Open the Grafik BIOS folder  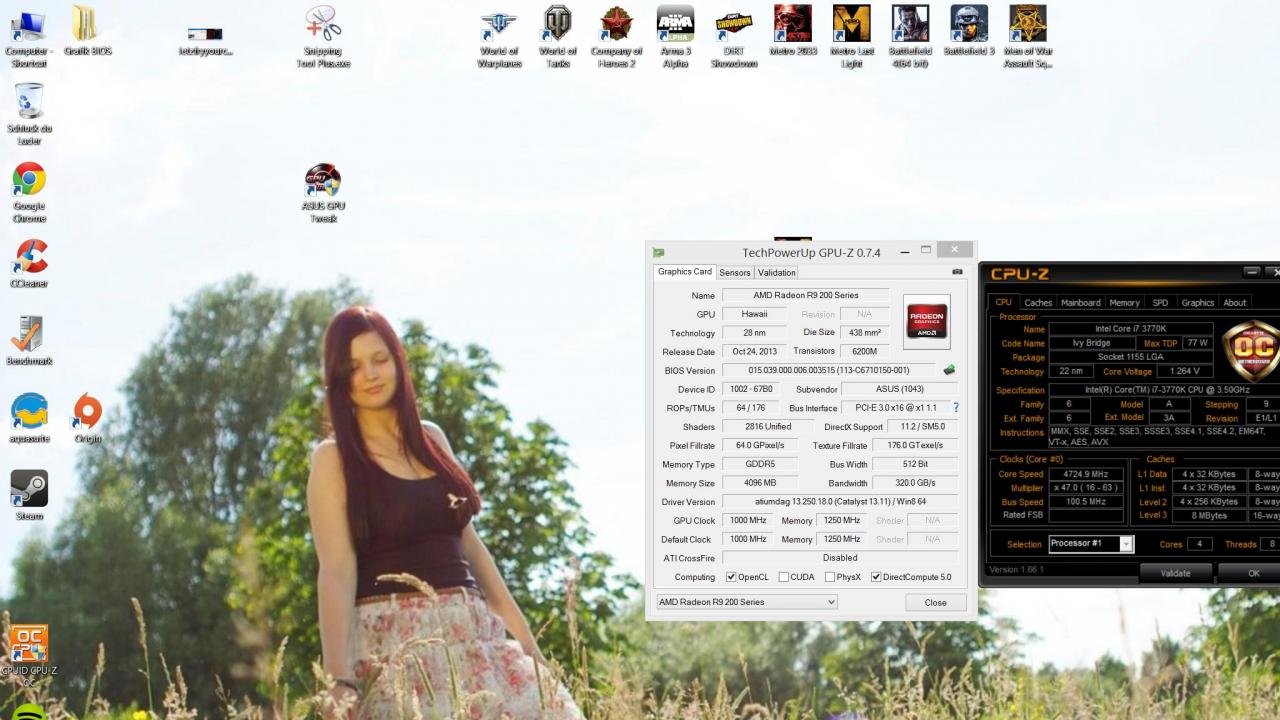(x=87, y=31)
